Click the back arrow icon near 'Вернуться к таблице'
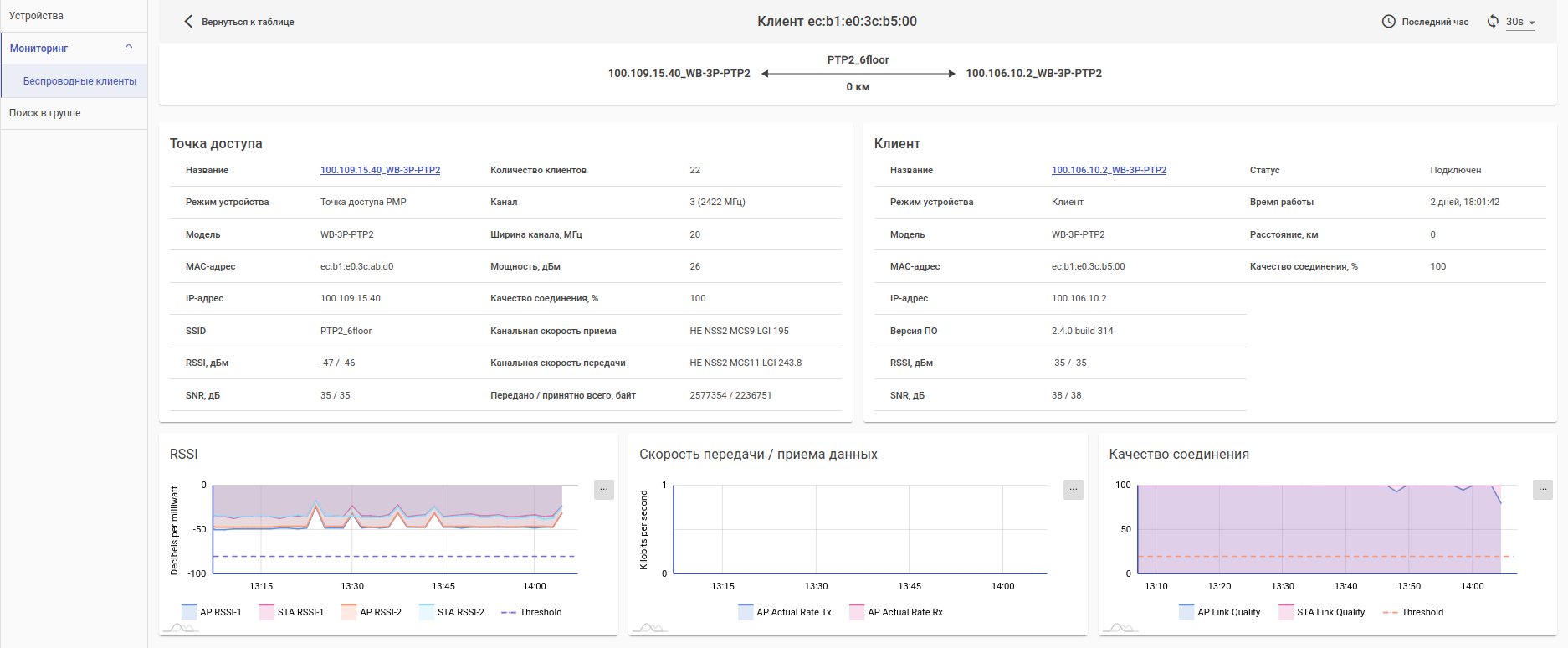Viewport: 1568px width, 648px height. click(188, 22)
